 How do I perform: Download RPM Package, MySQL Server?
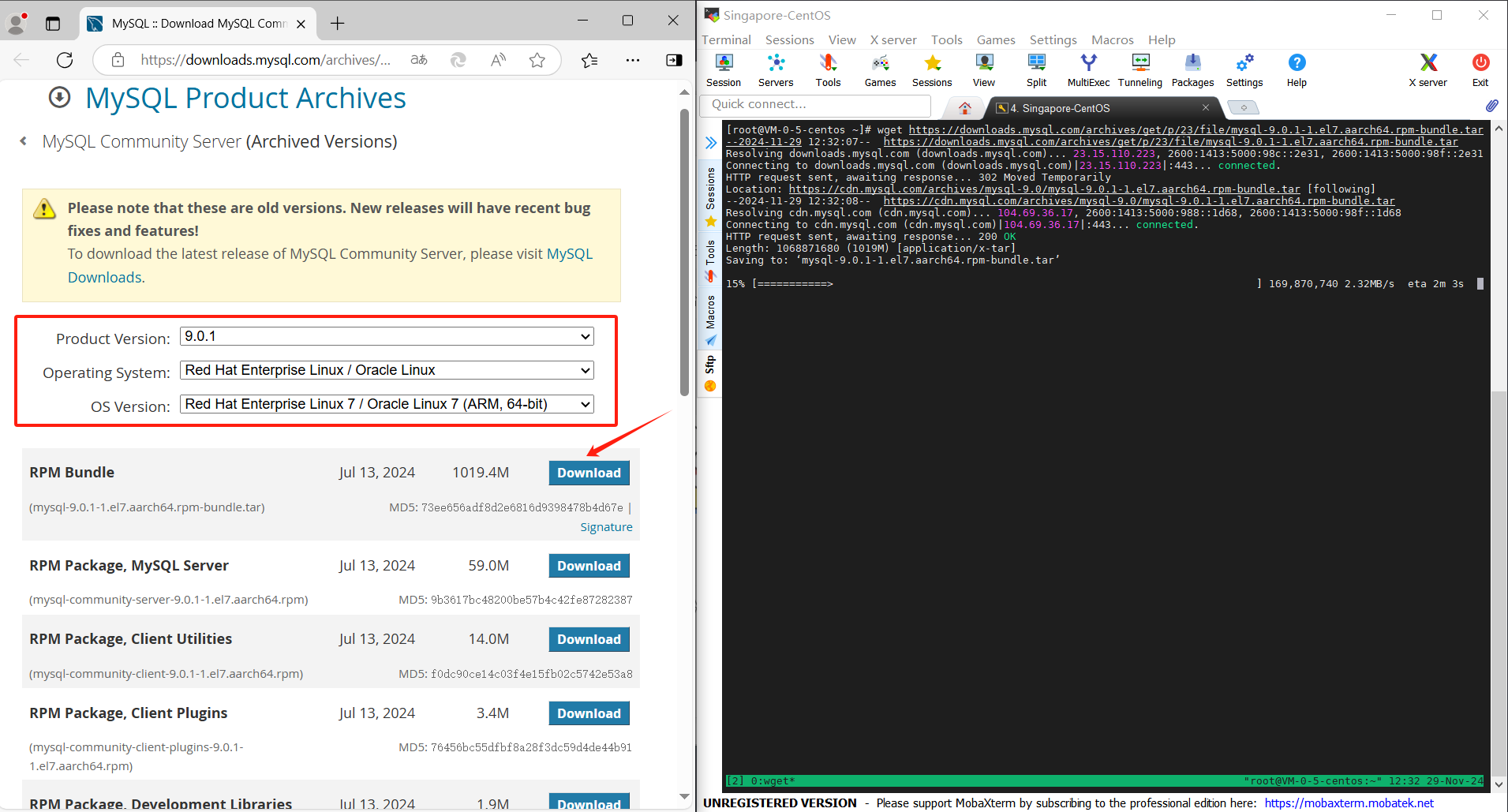click(x=589, y=566)
